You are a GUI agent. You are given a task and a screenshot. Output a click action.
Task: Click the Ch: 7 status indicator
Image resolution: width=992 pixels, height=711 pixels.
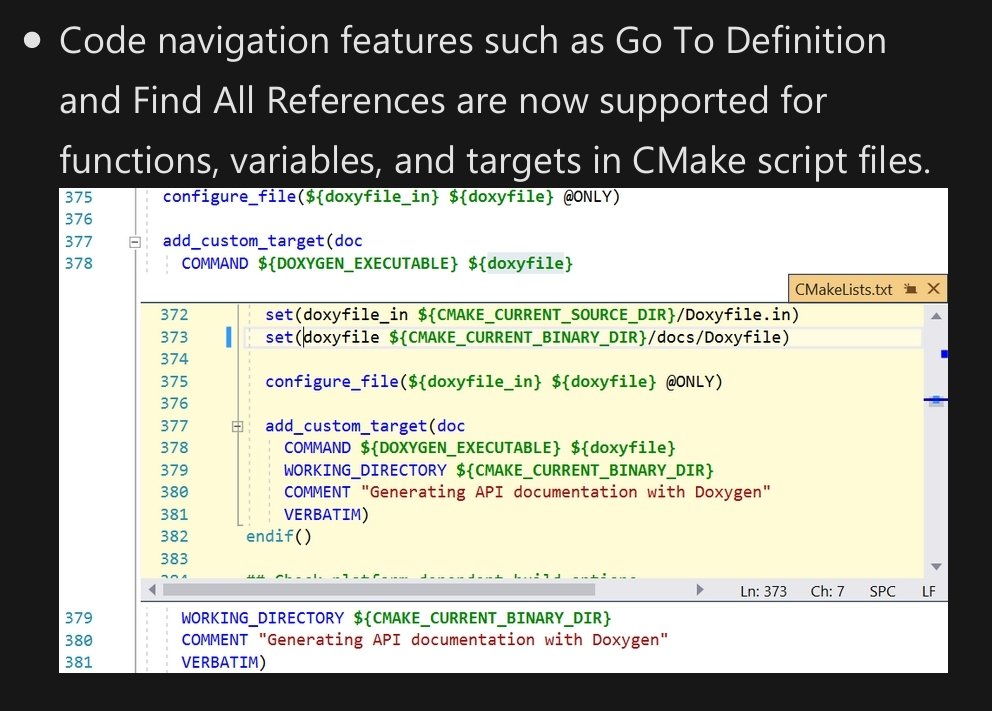coord(828,591)
